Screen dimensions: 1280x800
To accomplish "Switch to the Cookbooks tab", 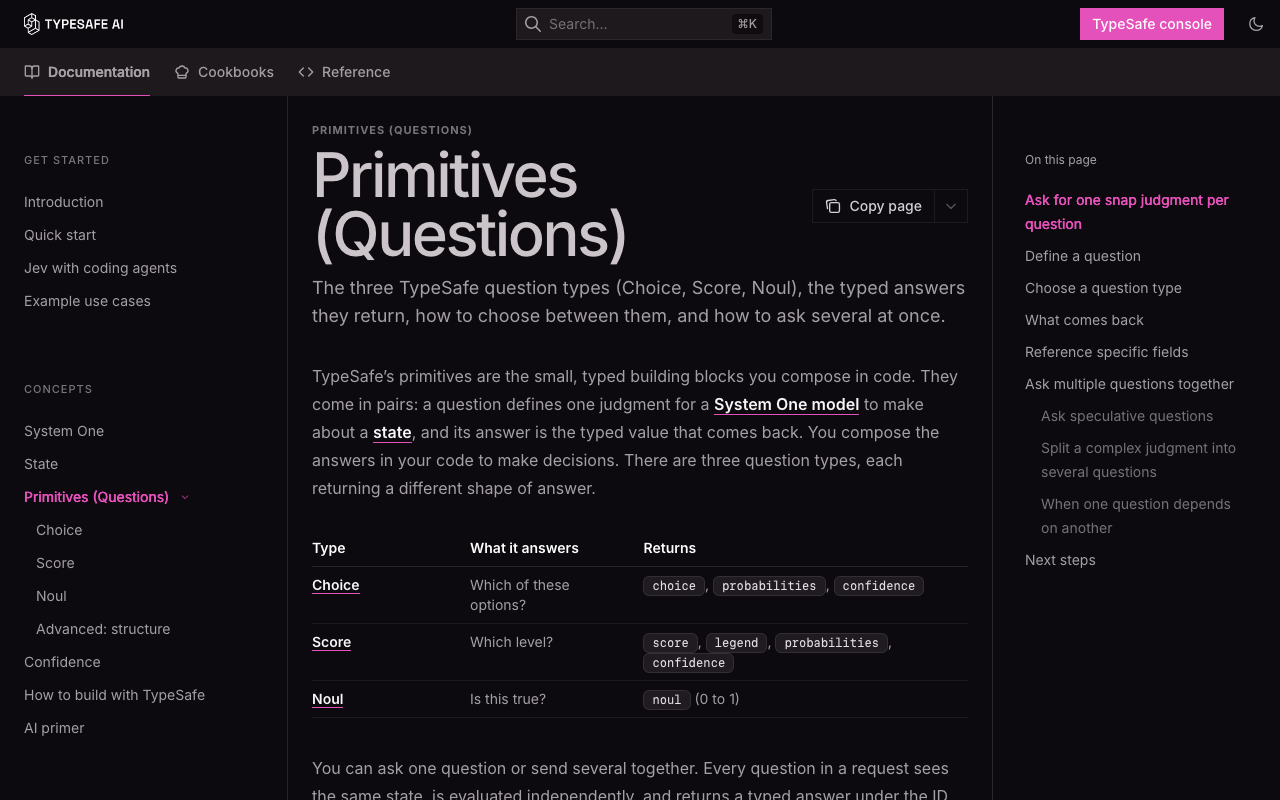I will pos(224,72).
